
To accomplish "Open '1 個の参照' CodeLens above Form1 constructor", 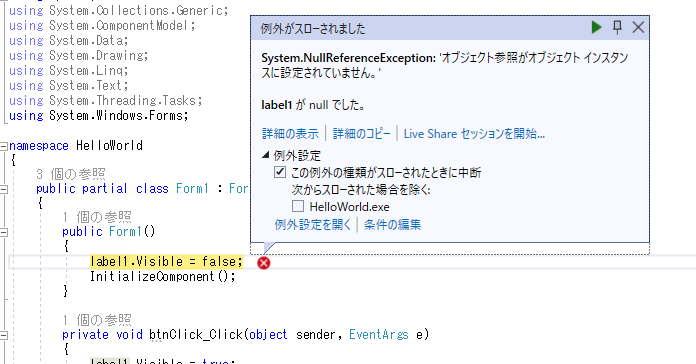I will click(97, 217).
